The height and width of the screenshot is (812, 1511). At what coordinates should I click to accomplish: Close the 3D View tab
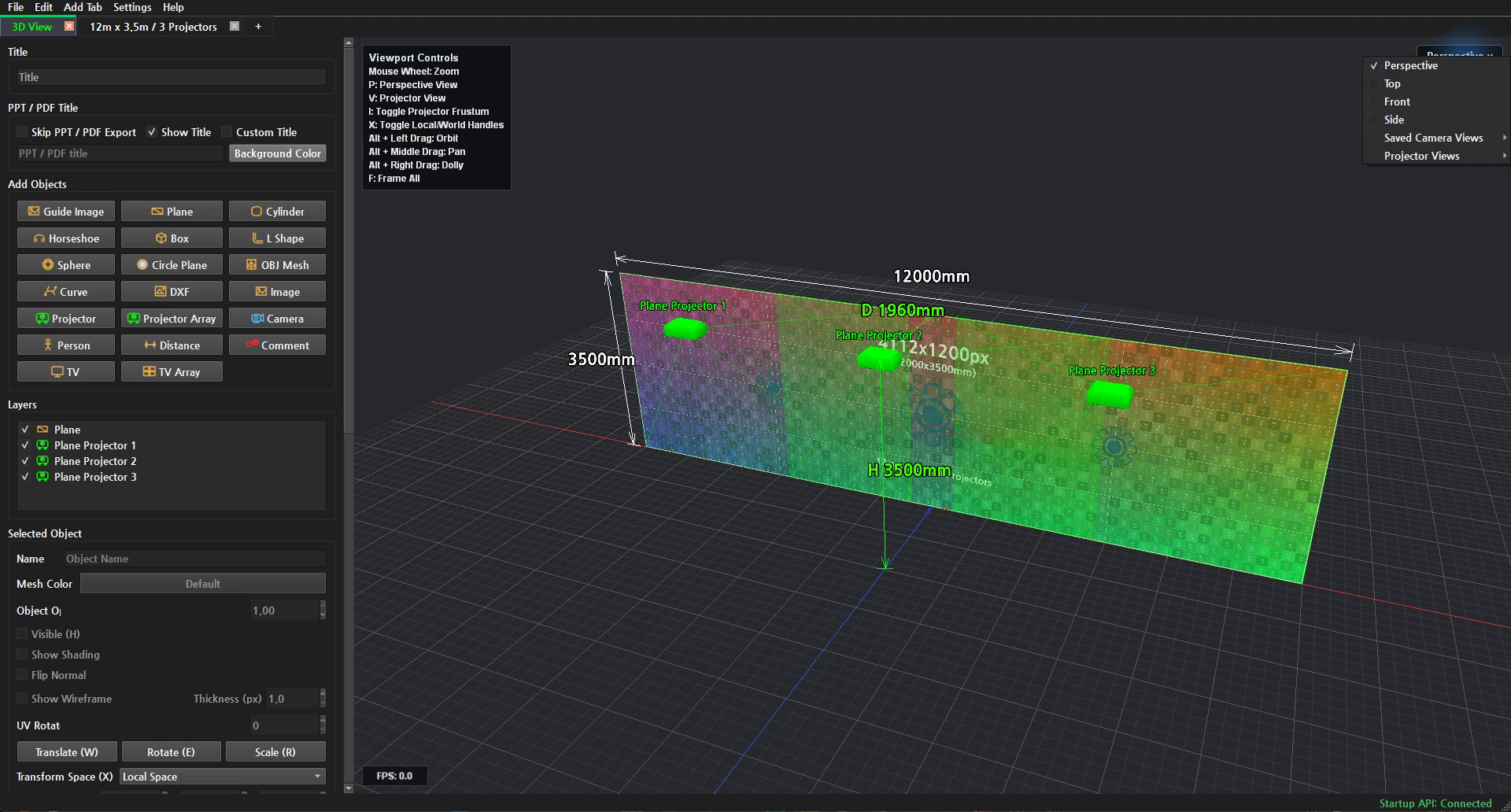[69, 26]
